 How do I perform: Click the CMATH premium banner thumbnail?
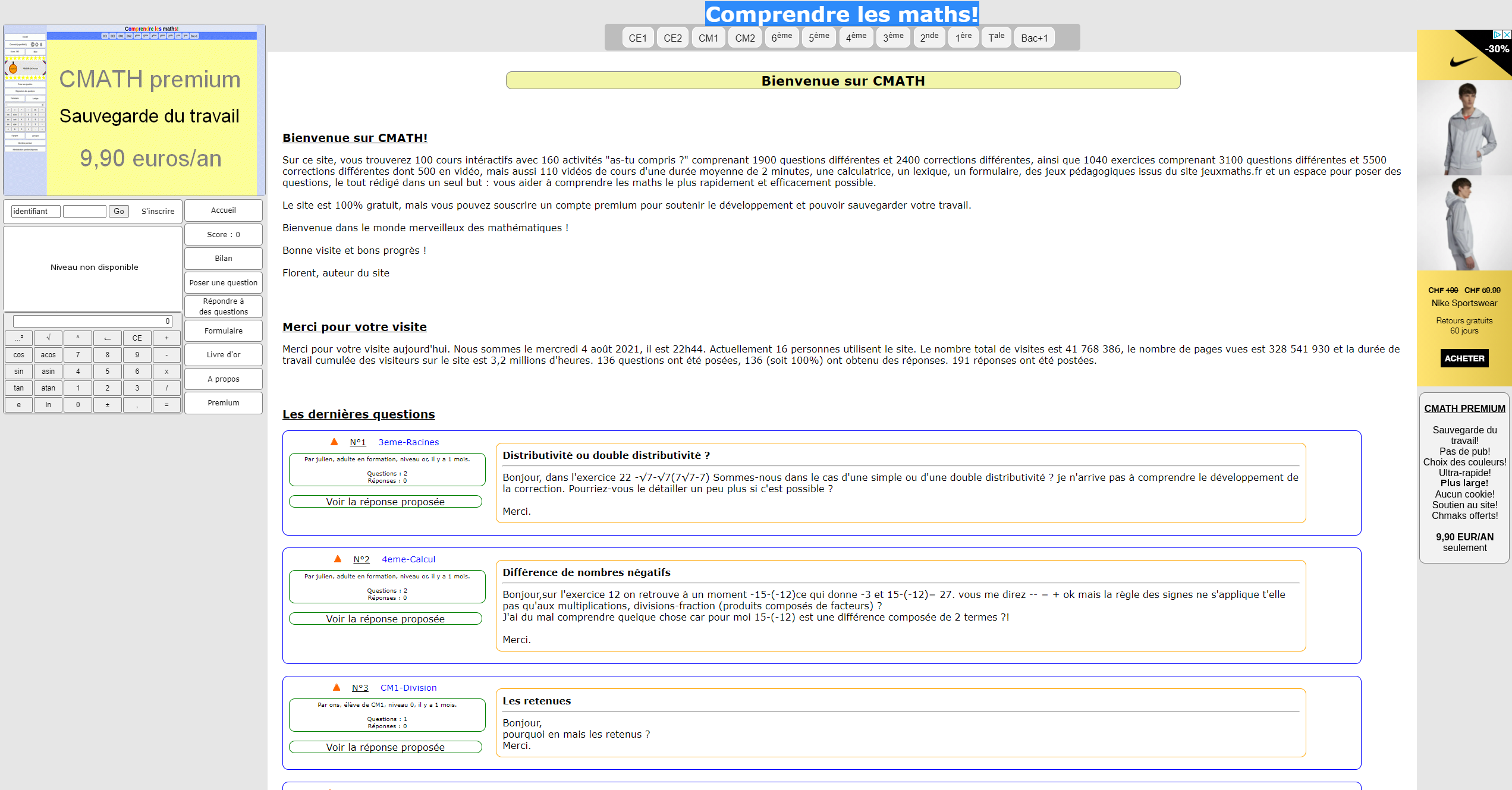[x=134, y=110]
